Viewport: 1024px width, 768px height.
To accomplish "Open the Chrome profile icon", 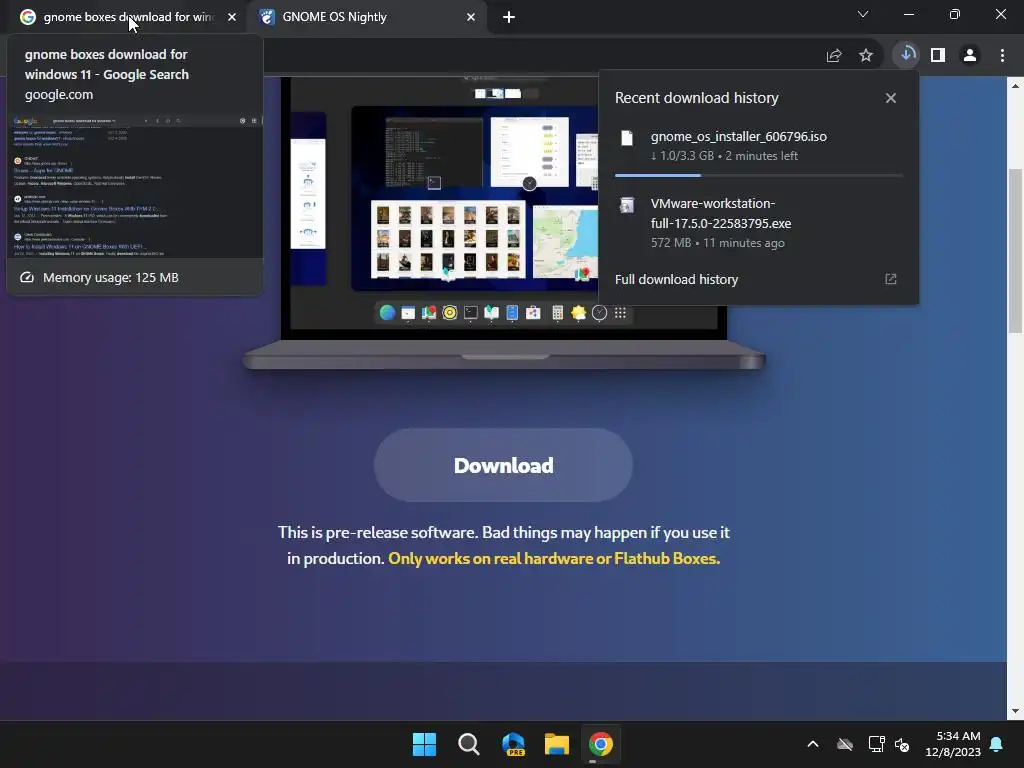I will pyautogui.click(x=970, y=56).
